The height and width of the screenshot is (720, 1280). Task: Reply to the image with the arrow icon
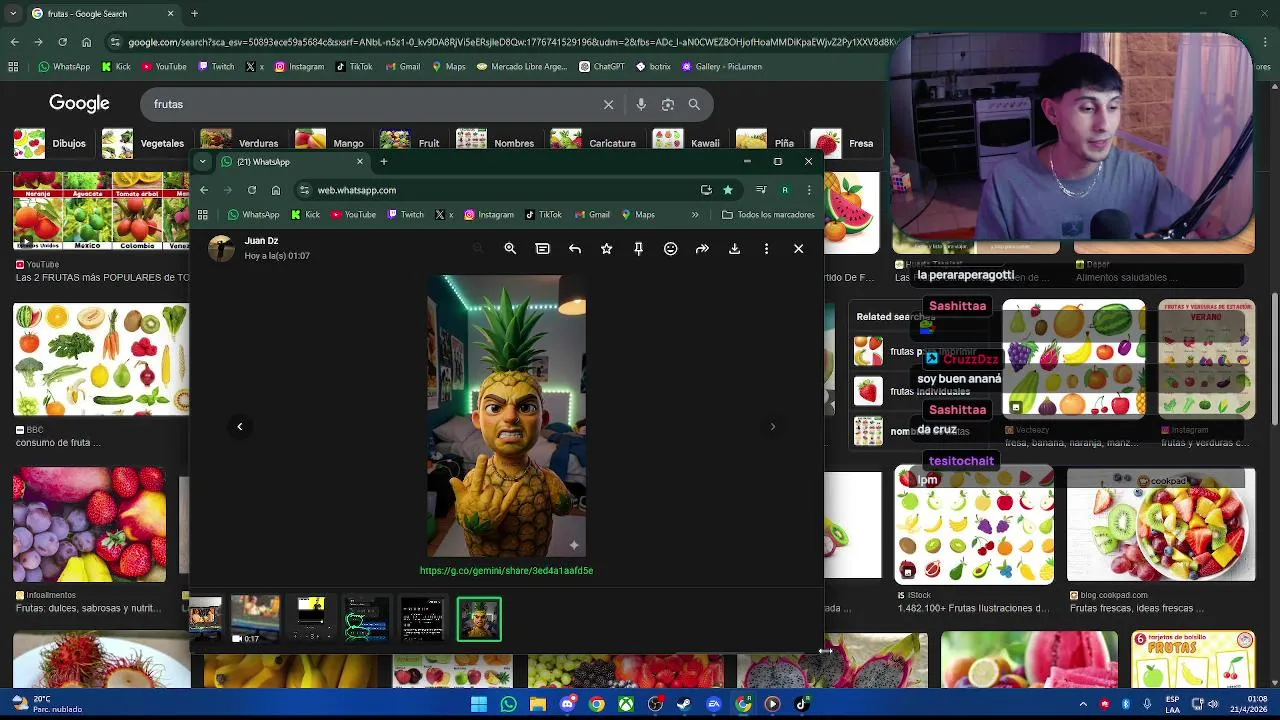click(574, 248)
